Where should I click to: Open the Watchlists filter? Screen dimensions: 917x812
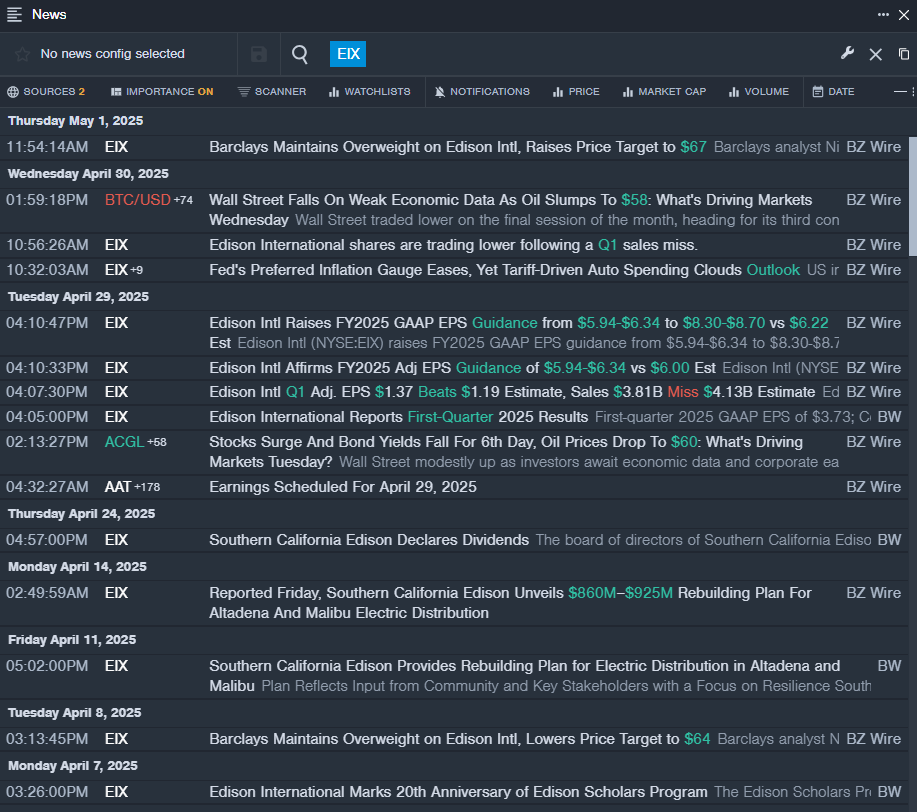pyautogui.click(x=370, y=92)
